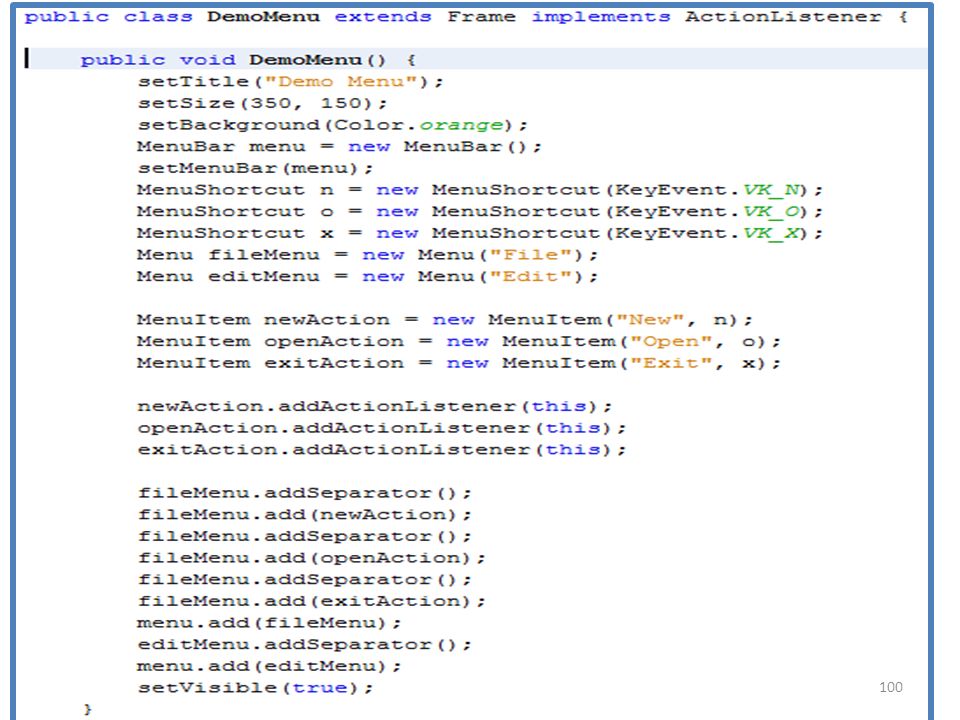The width and height of the screenshot is (960, 720).
Task: Click the menu.add(editMenu) line
Action: (x=269, y=666)
